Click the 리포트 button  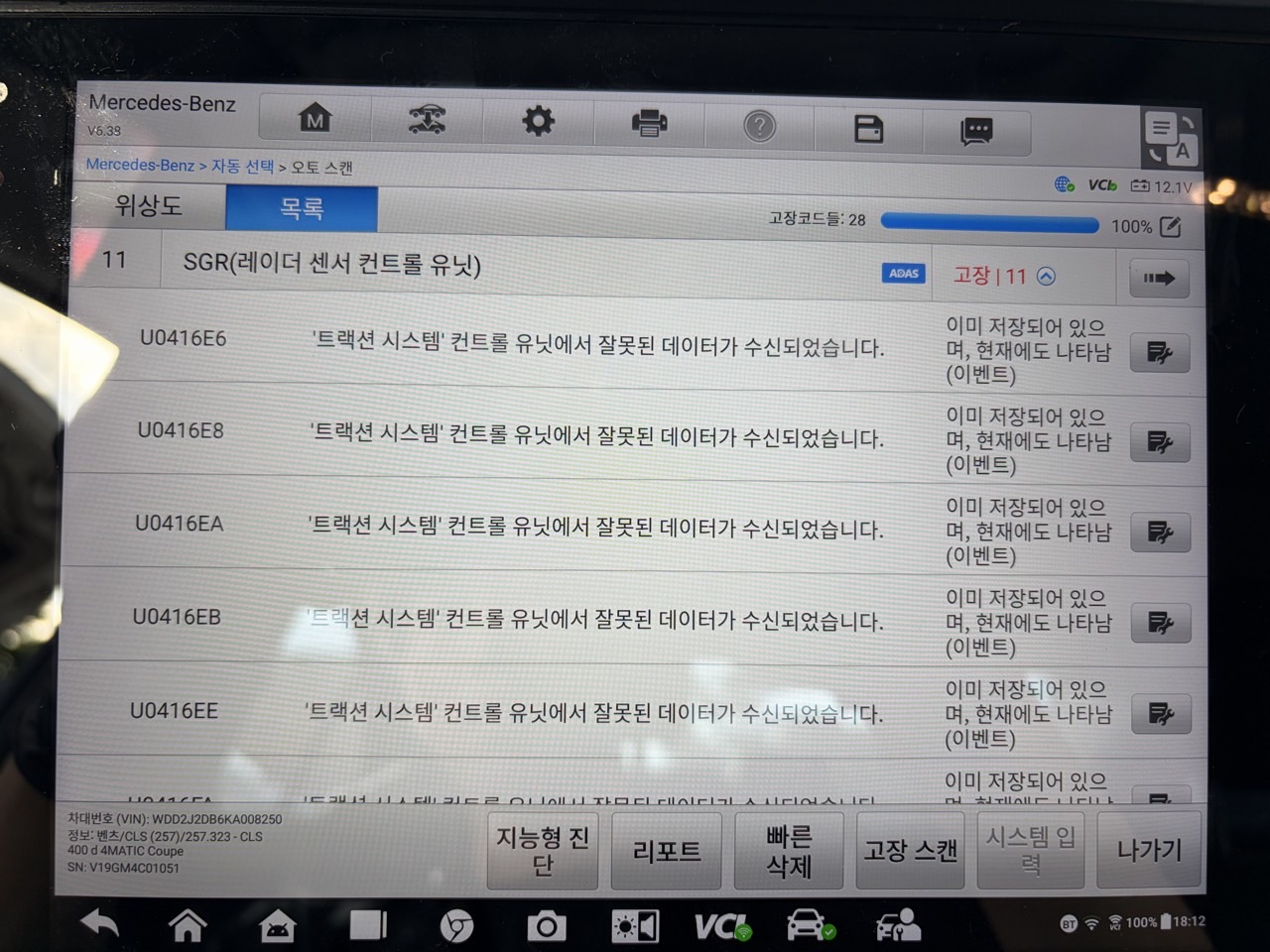[x=667, y=851]
